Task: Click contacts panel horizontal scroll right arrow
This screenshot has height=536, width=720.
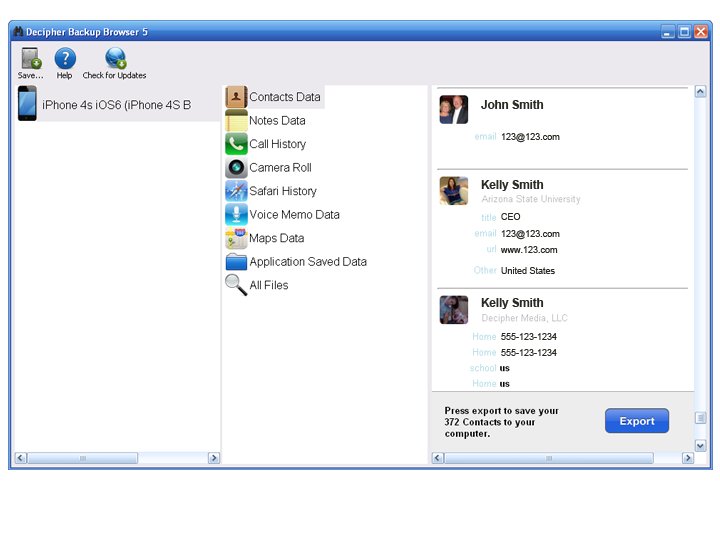Action: coord(688,458)
